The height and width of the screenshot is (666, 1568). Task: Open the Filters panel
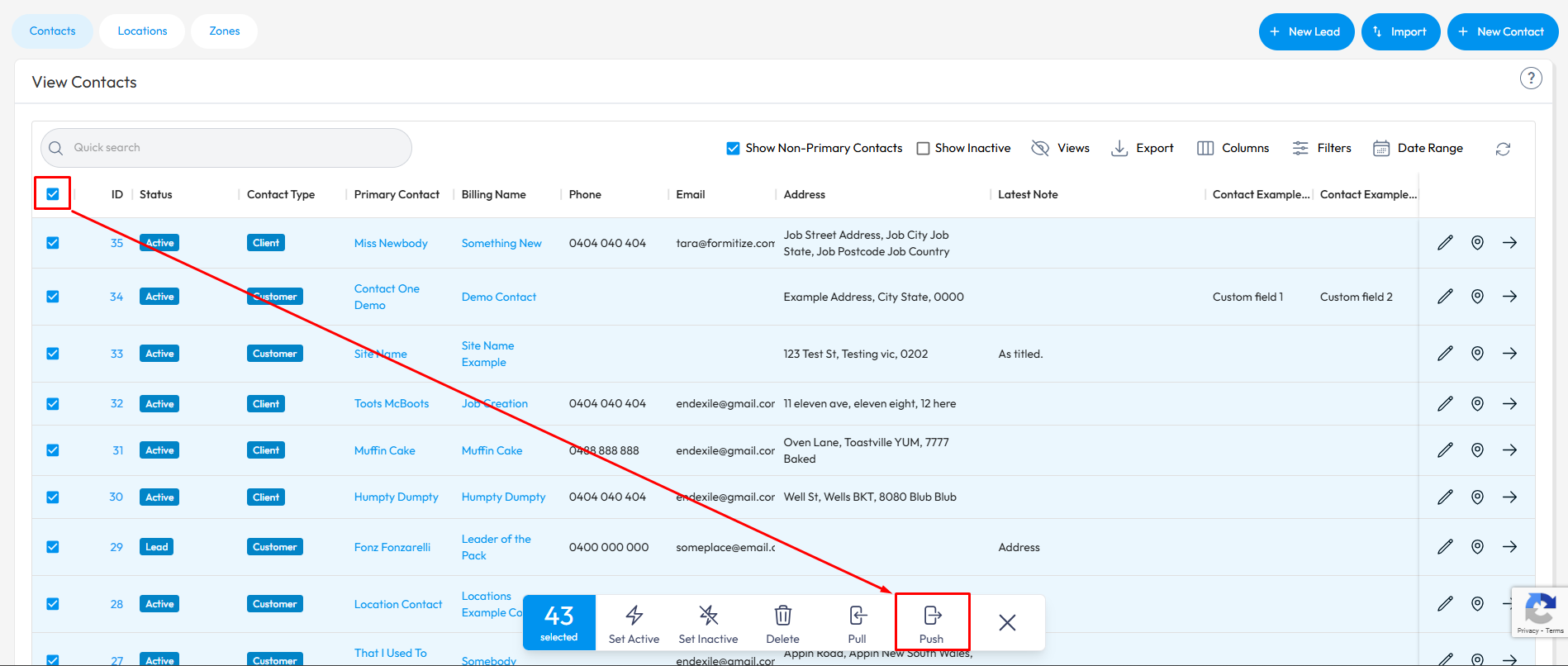1322,148
